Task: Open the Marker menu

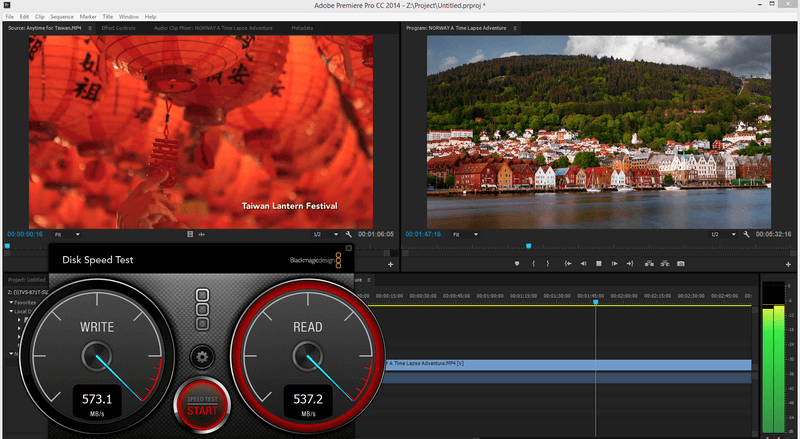Action: tap(88, 17)
